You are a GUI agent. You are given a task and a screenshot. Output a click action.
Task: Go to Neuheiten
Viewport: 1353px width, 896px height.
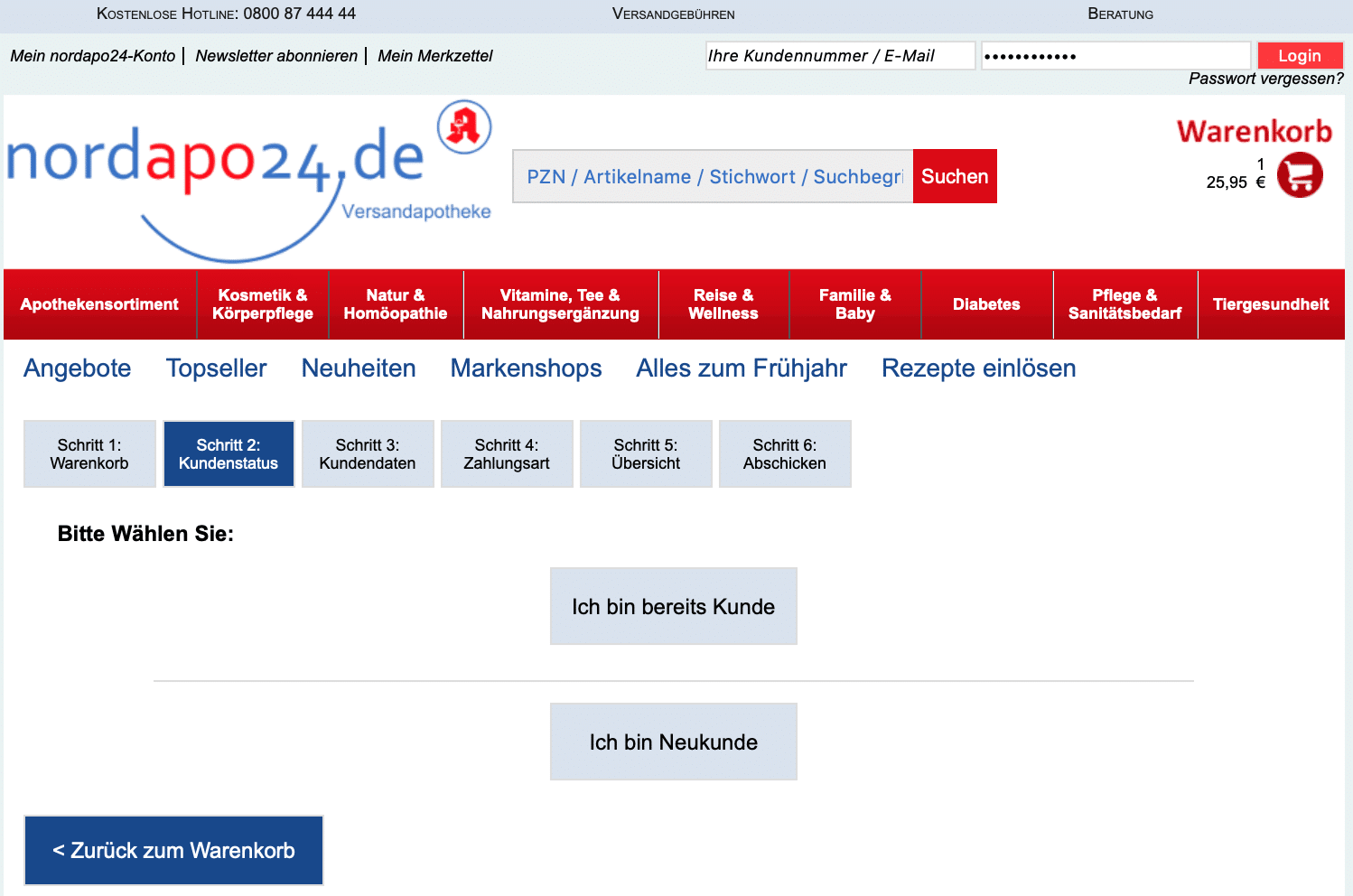(359, 369)
